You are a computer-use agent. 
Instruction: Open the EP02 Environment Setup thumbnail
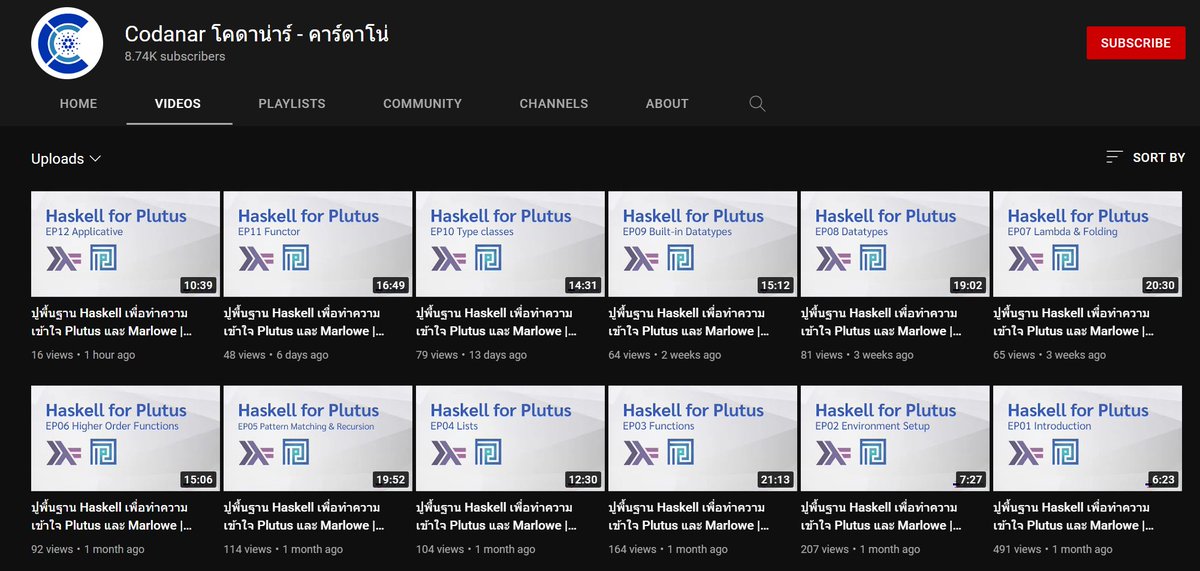tap(895, 438)
